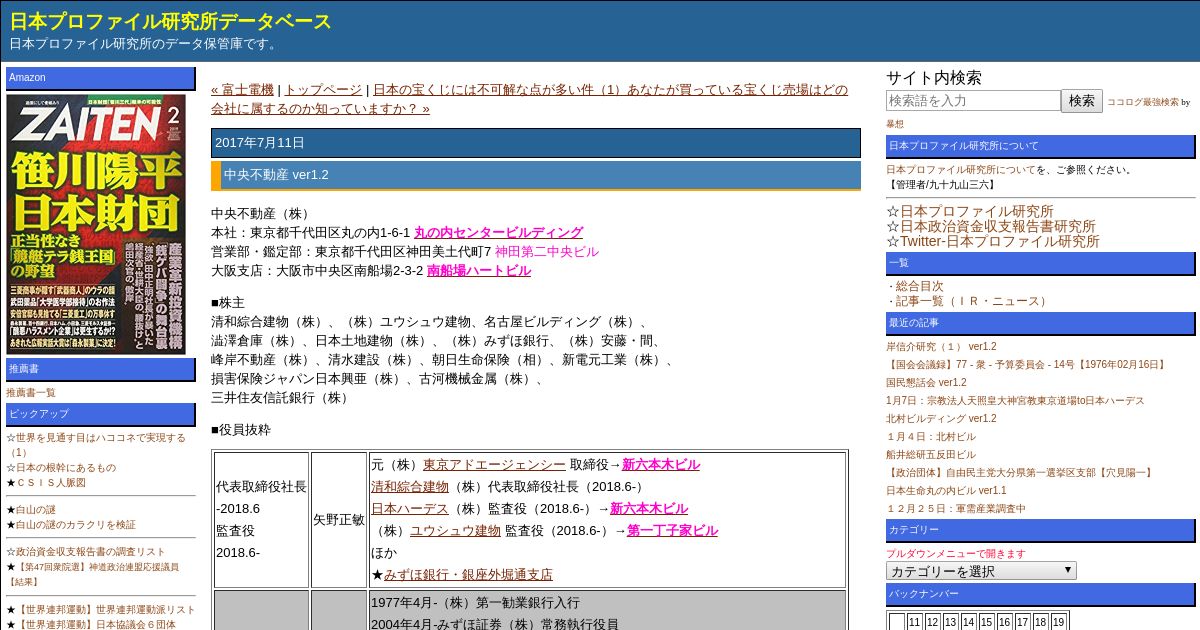The width and height of the screenshot is (1200, 630).
Task: Open 神田第二中央ビル link
Action: [x=547, y=251]
